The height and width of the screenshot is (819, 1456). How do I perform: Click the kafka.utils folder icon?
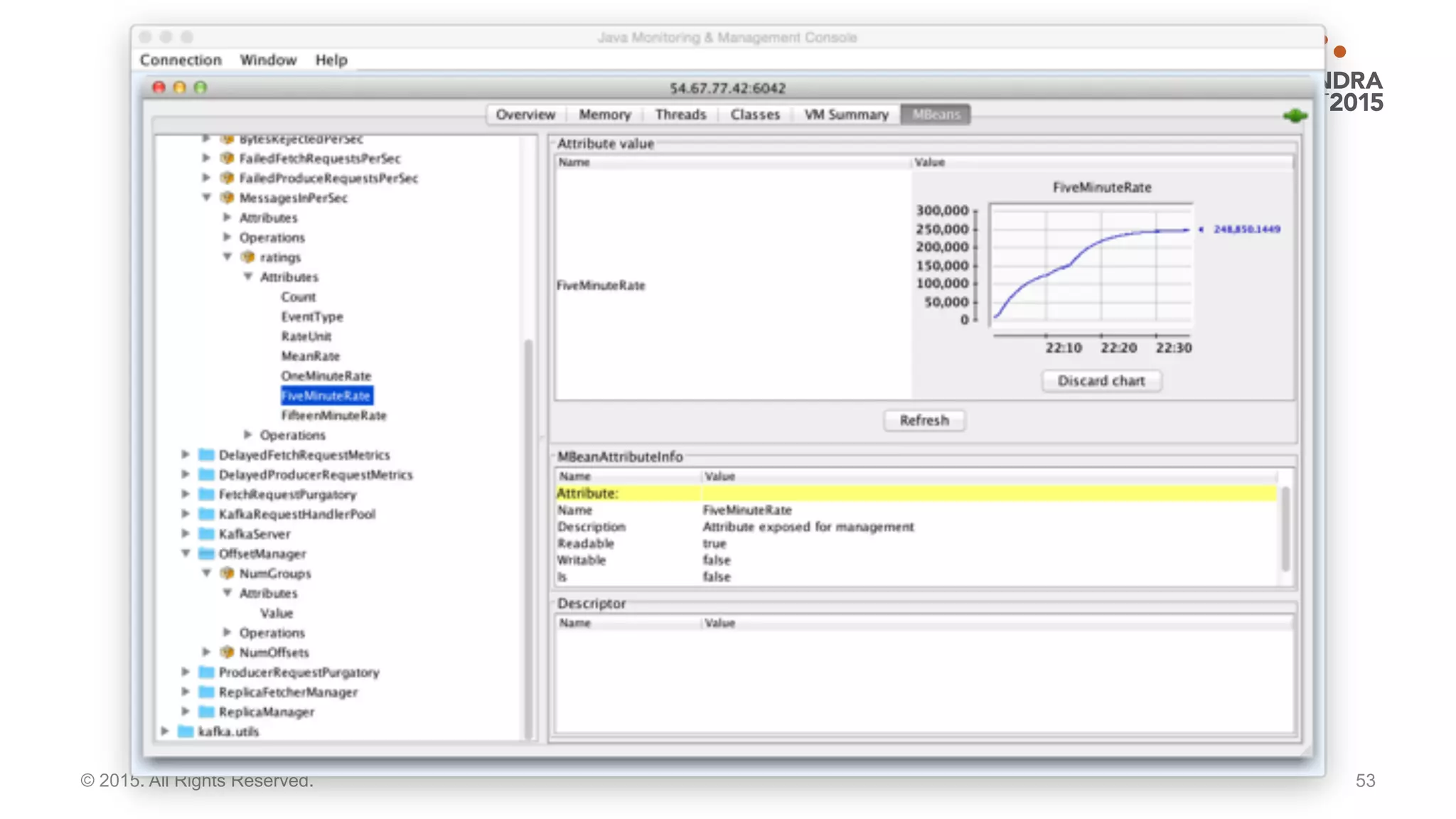(186, 731)
